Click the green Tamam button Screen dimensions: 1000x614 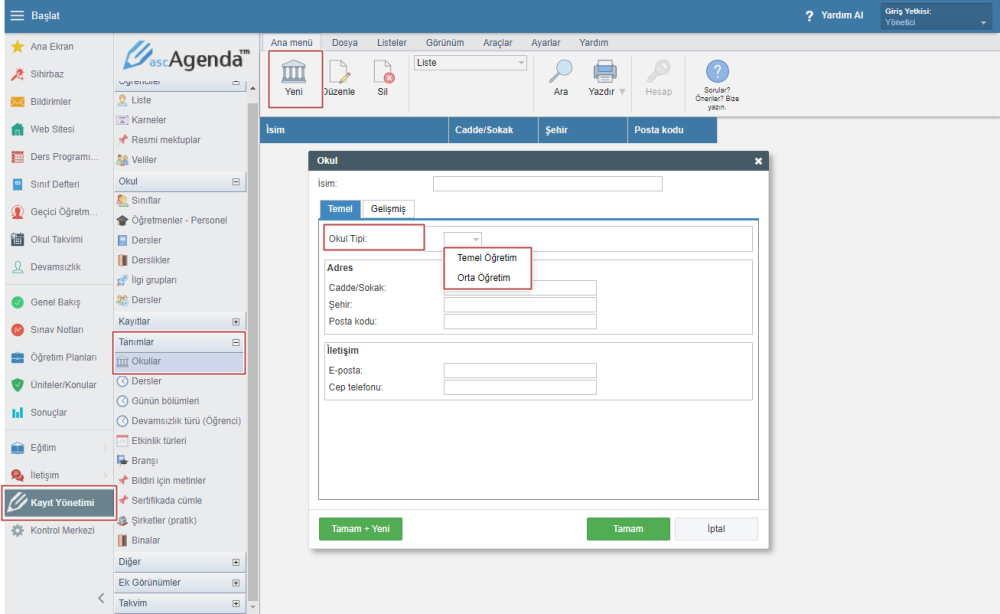pyautogui.click(x=628, y=529)
